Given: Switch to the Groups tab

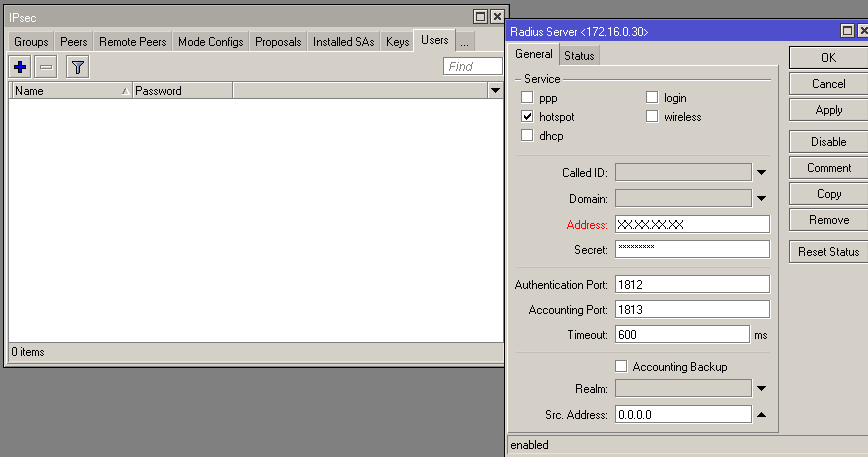Looking at the screenshot, I should (31, 42).
